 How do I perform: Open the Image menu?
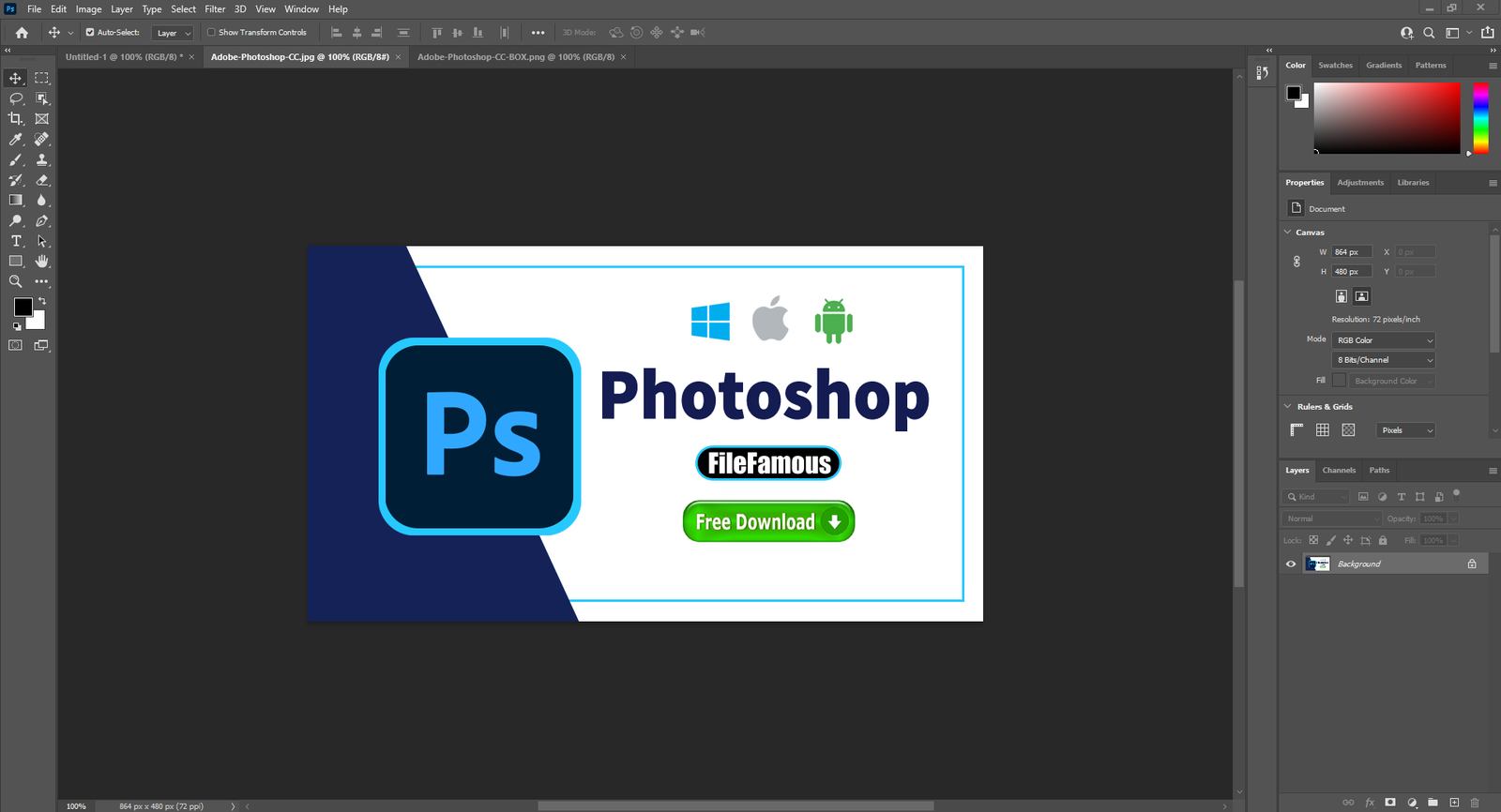pyautogui.click(x=88, y=9)
